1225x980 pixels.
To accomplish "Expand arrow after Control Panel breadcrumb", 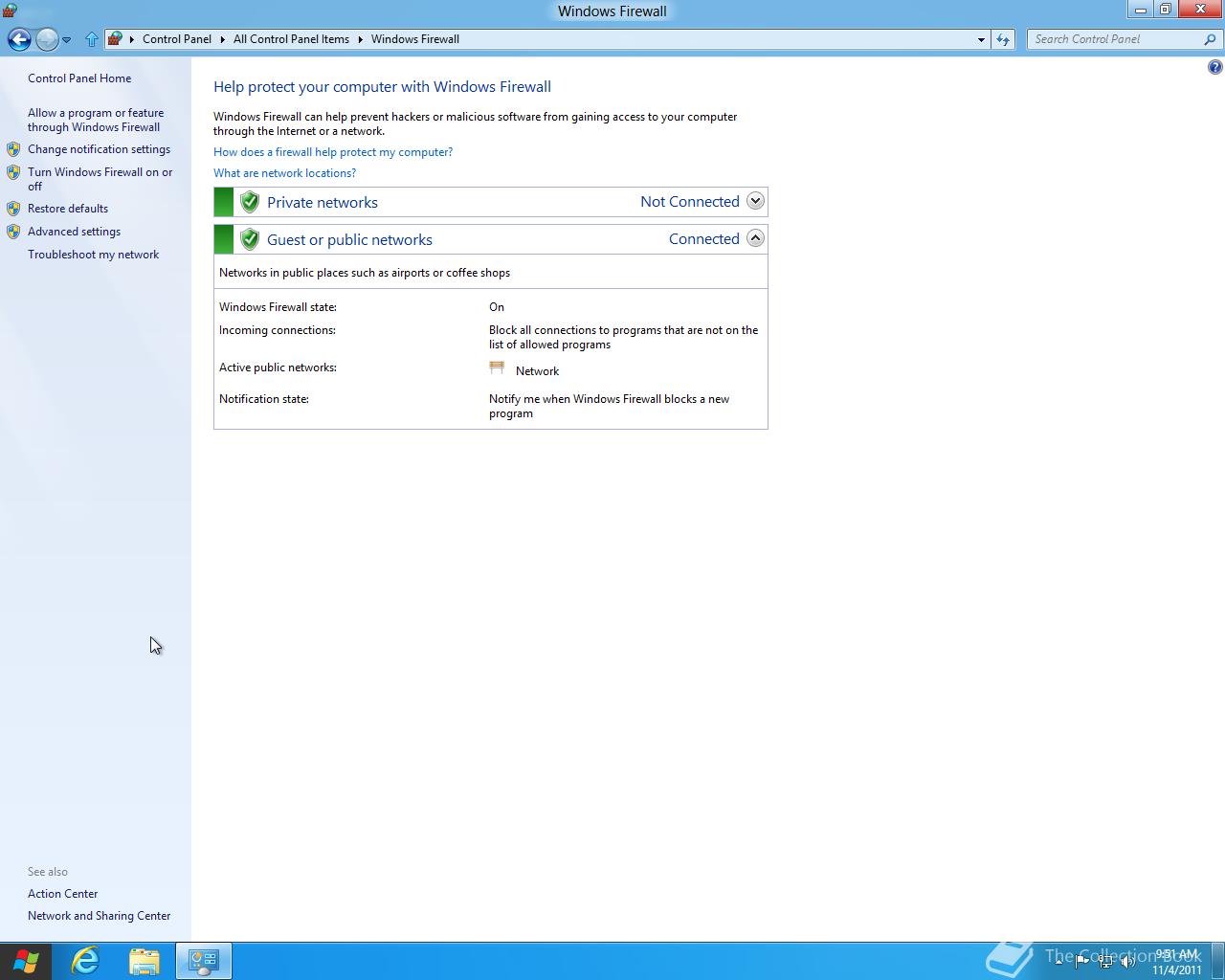I will [222, 39].
